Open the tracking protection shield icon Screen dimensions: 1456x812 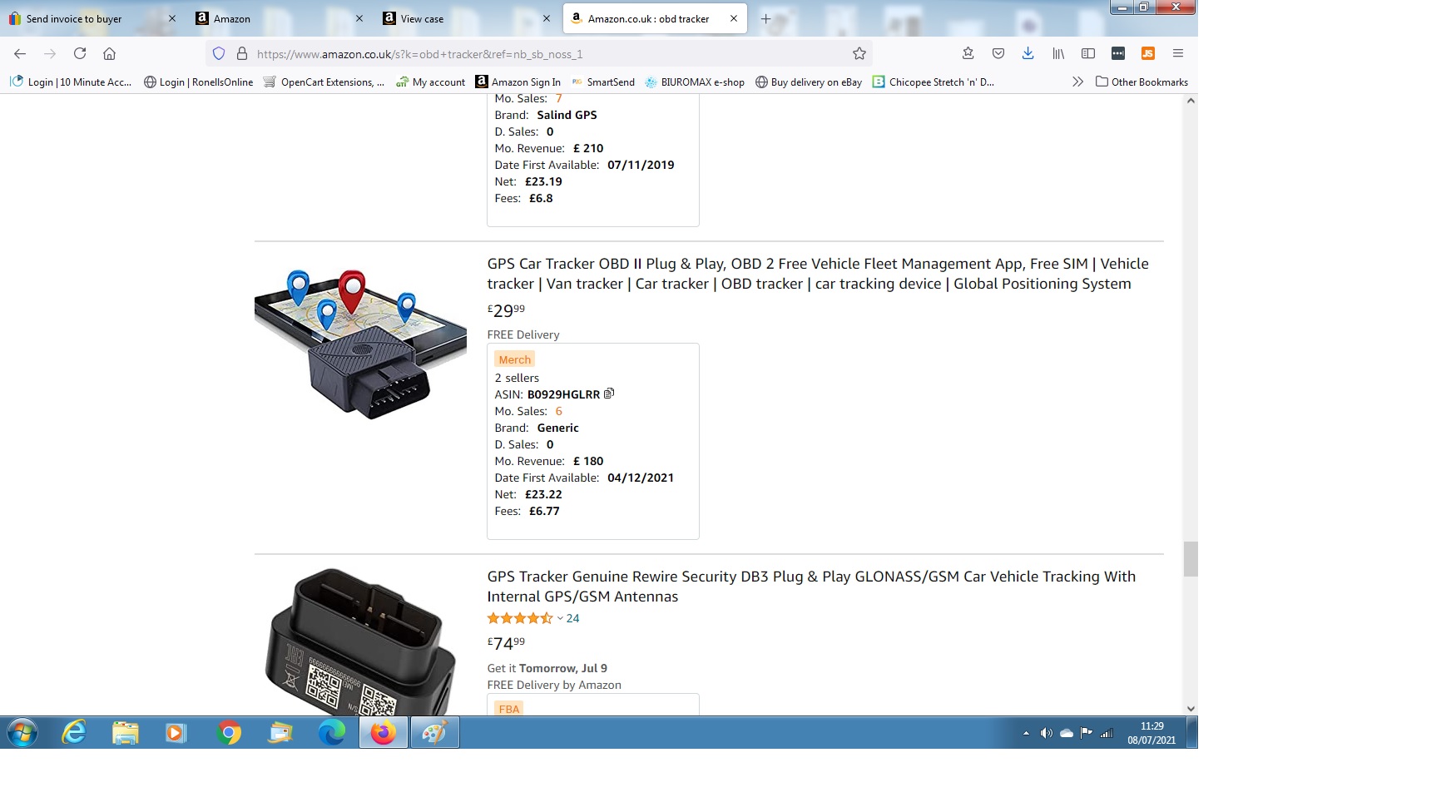(x=219, y=53)
